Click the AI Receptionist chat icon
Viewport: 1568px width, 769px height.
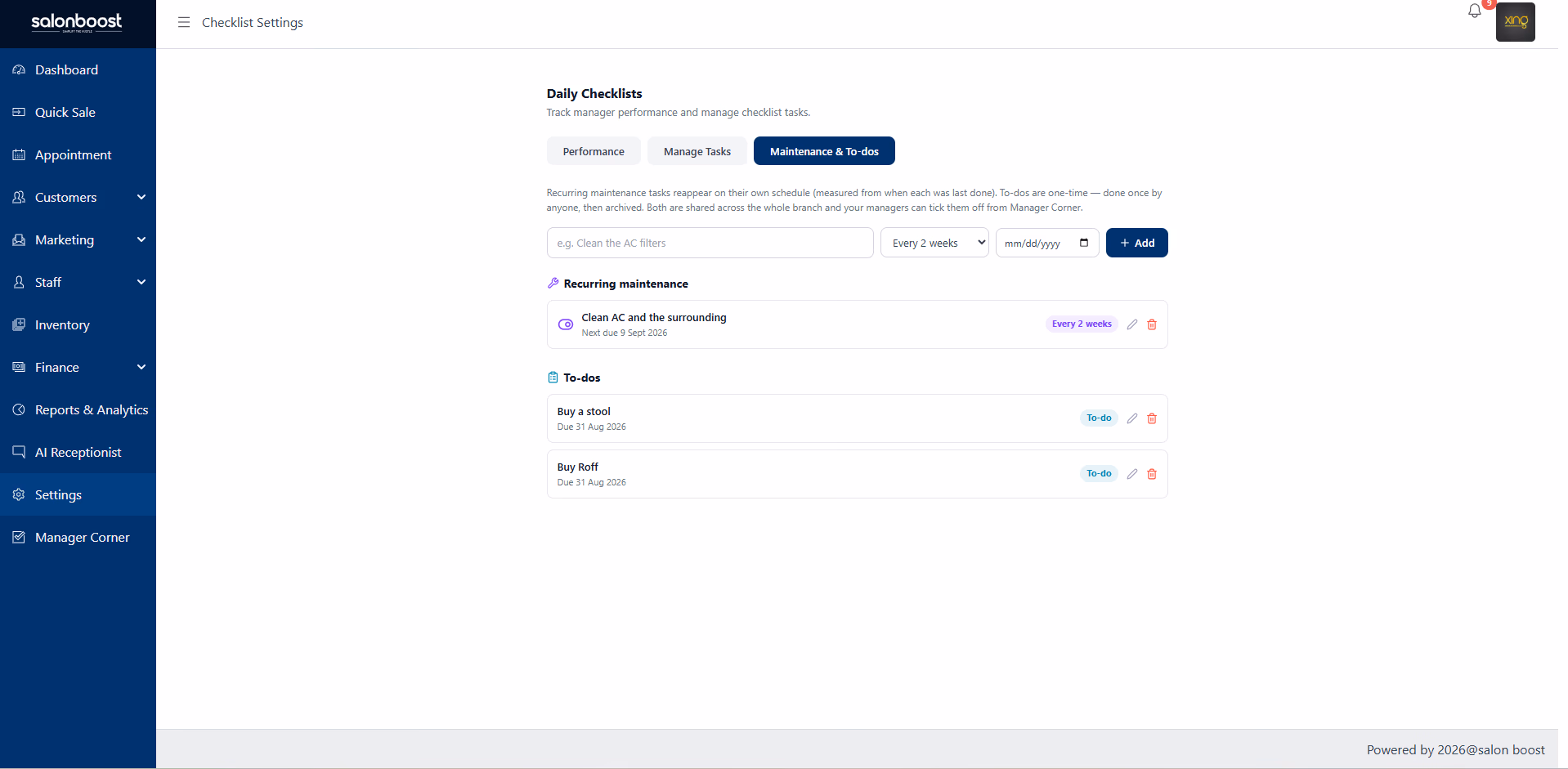click(x=19, y=453)
